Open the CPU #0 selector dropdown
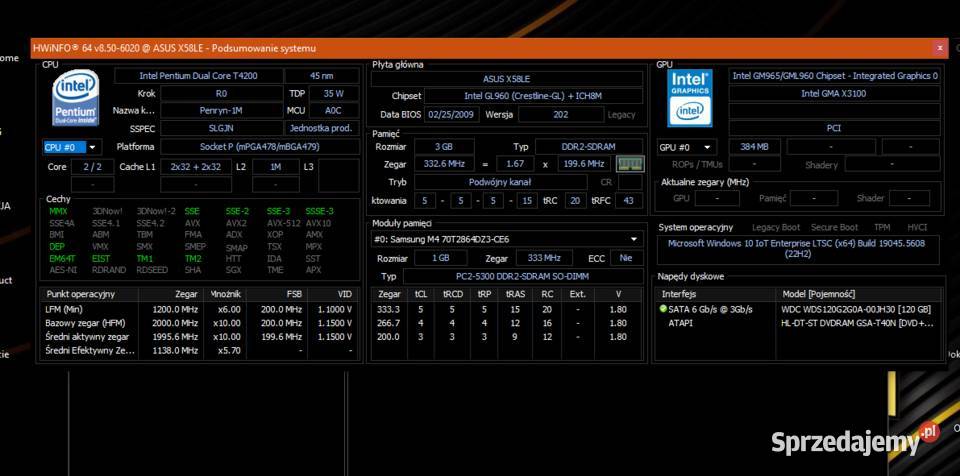 click(72, 147)
